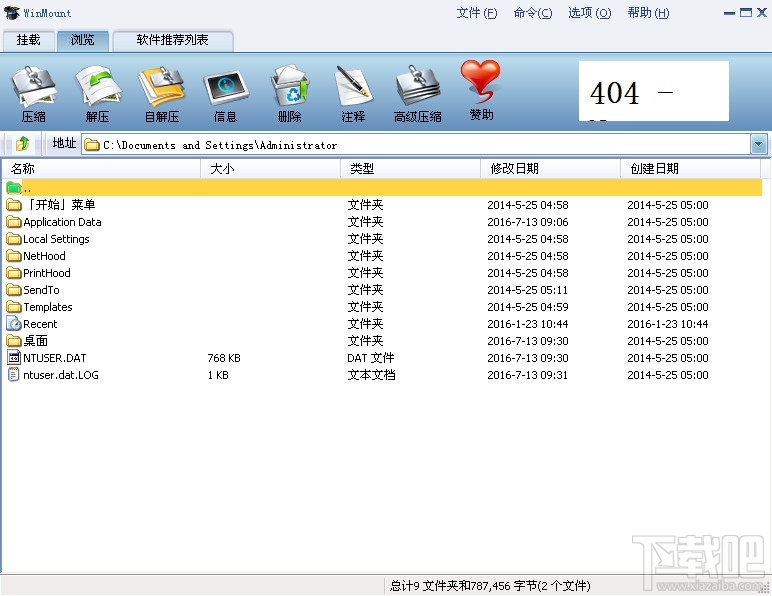Open the 选项(O) menu
The image size is (772, 596).
click(x=589, y=13)
